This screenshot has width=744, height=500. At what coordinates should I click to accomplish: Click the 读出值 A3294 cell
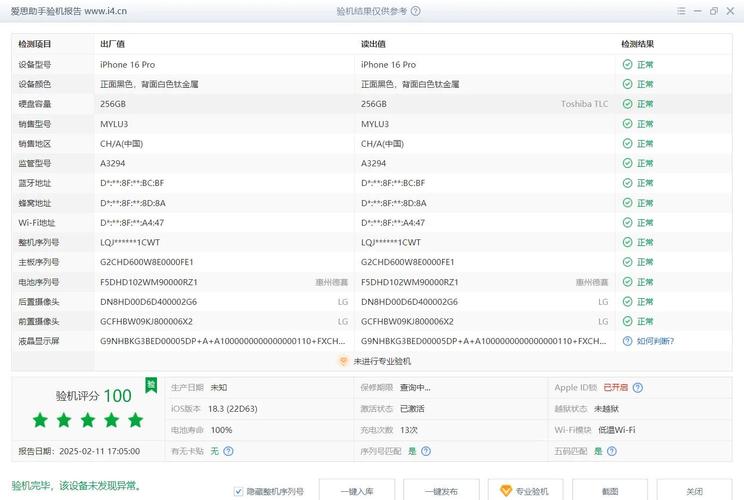(x=373, y=163)
